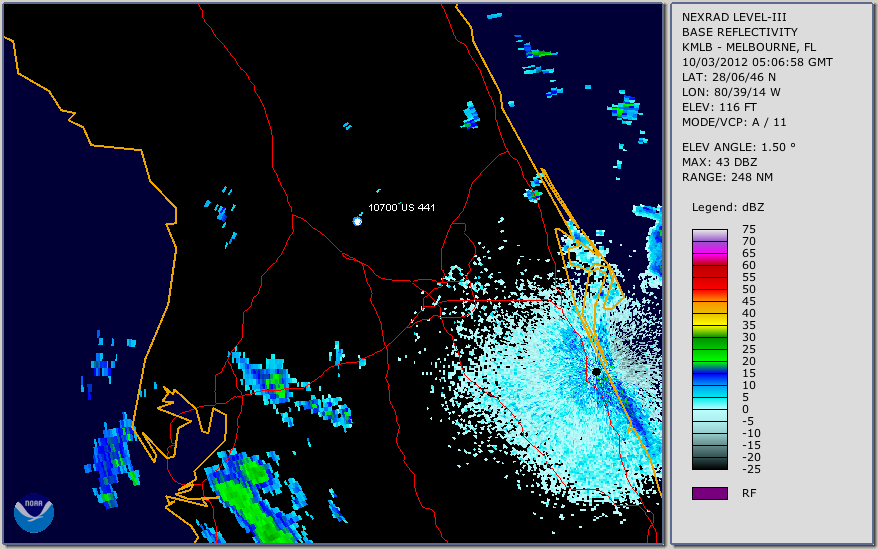Click the purple RF color swatch
Screen dimensions: 878x549
tap(709, 493)
